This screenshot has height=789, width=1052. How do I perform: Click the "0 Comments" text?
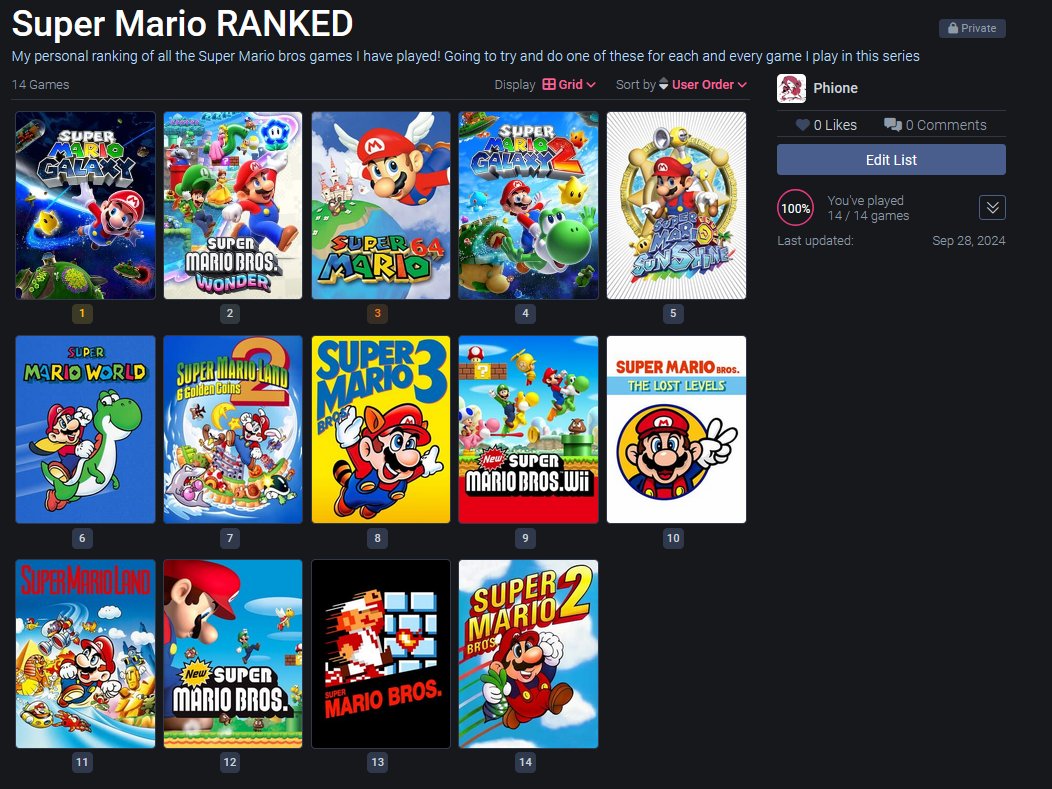(946, 125)
